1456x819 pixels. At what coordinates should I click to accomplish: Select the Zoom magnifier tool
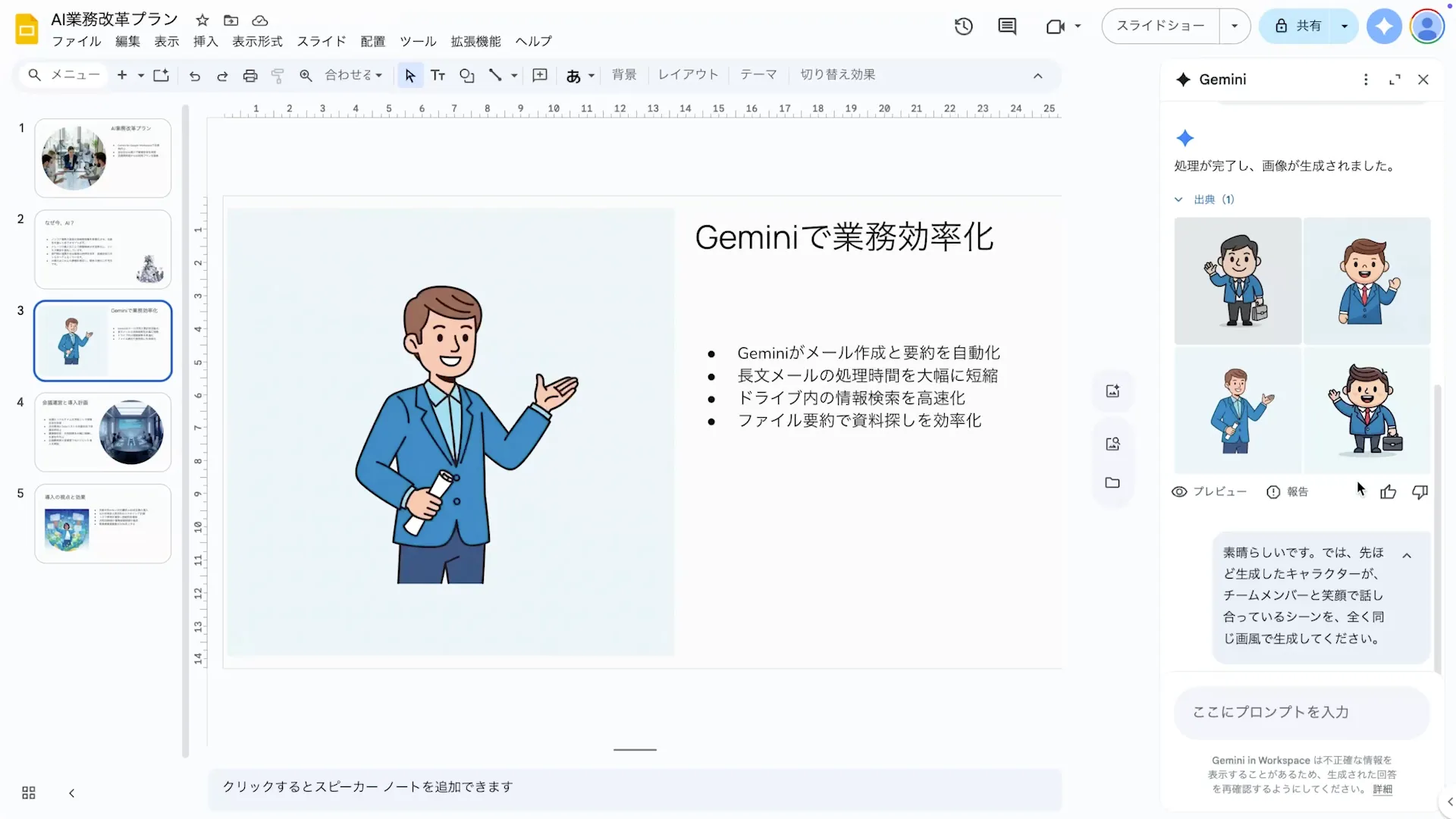coord(306,75)
